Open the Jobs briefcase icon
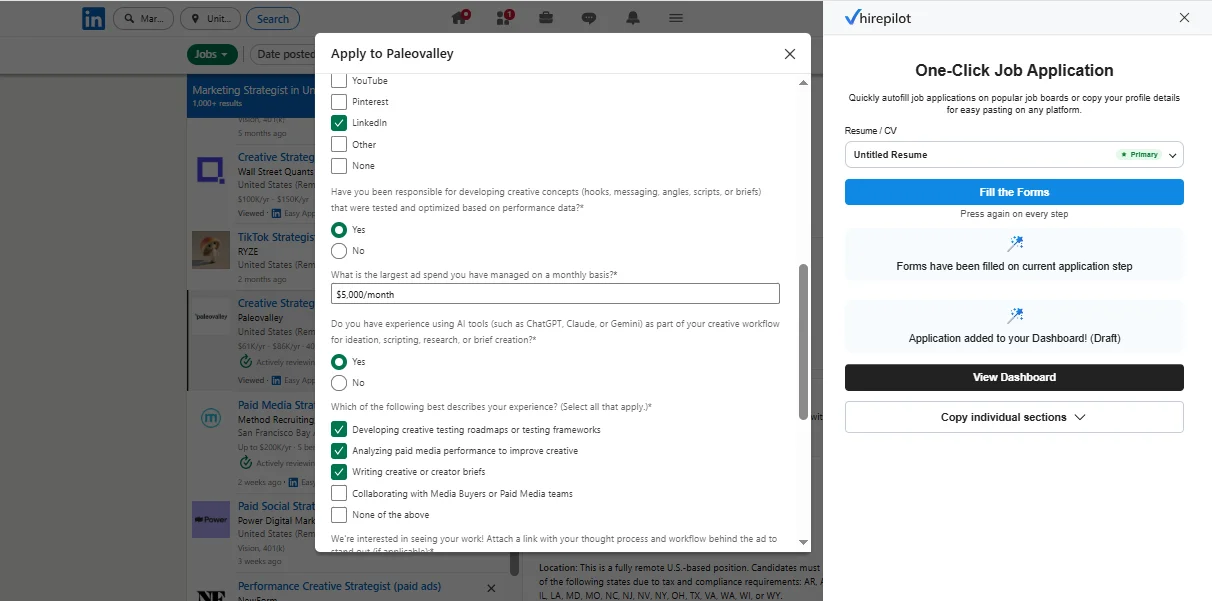 (546, 18)
